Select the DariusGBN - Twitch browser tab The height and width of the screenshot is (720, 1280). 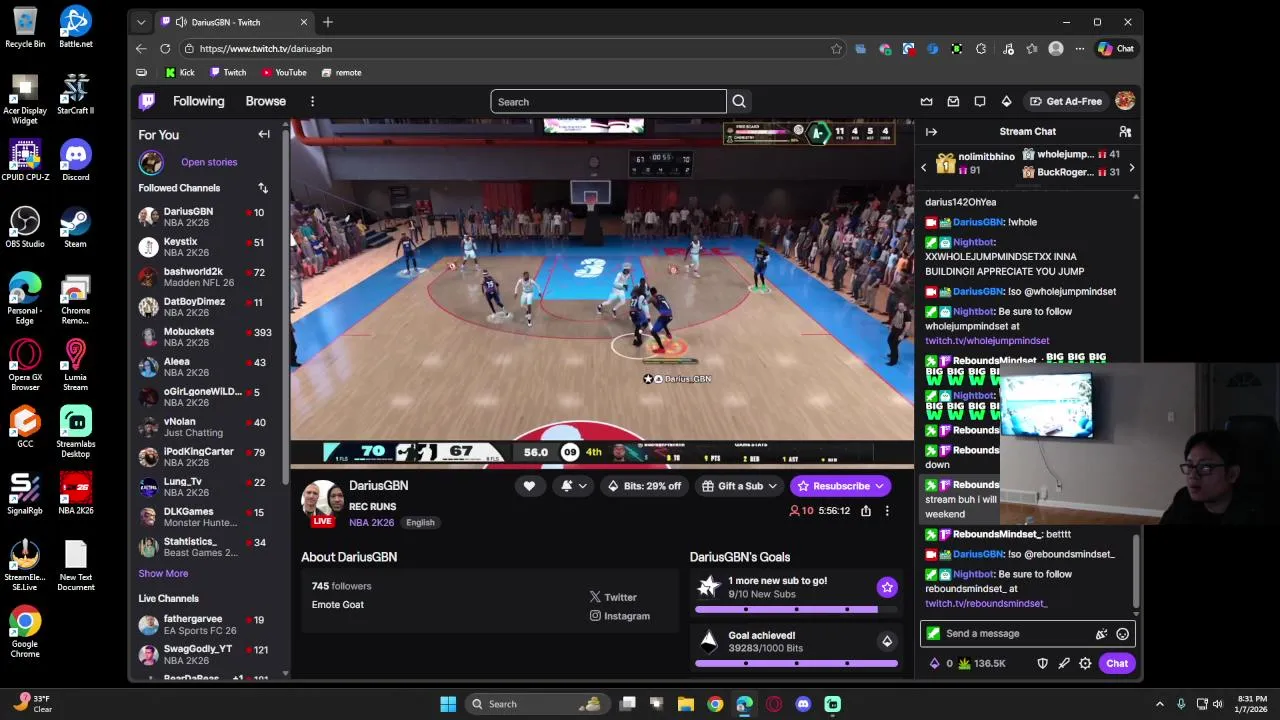click(x=235, y=22)
